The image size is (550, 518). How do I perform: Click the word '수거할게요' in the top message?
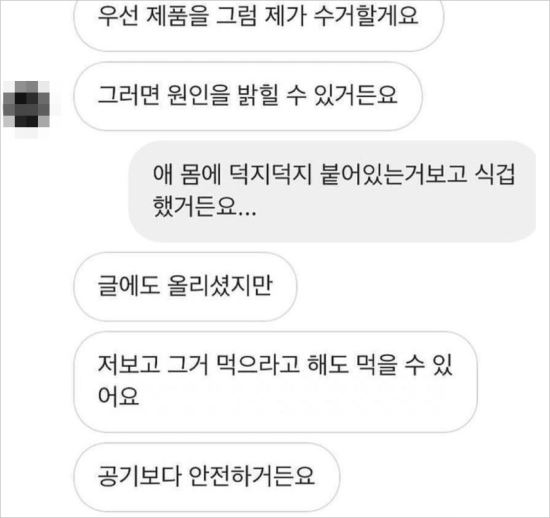point(365,16)
